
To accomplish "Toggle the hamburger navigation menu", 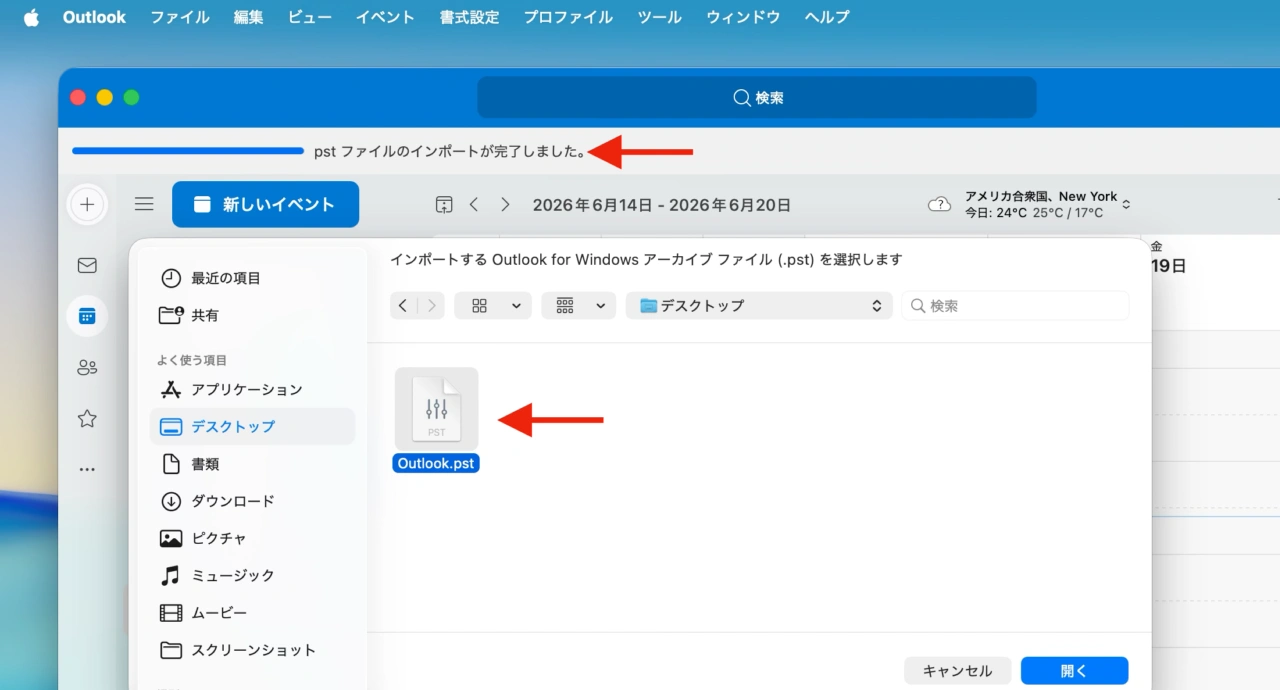I will [x=144, y=204].
